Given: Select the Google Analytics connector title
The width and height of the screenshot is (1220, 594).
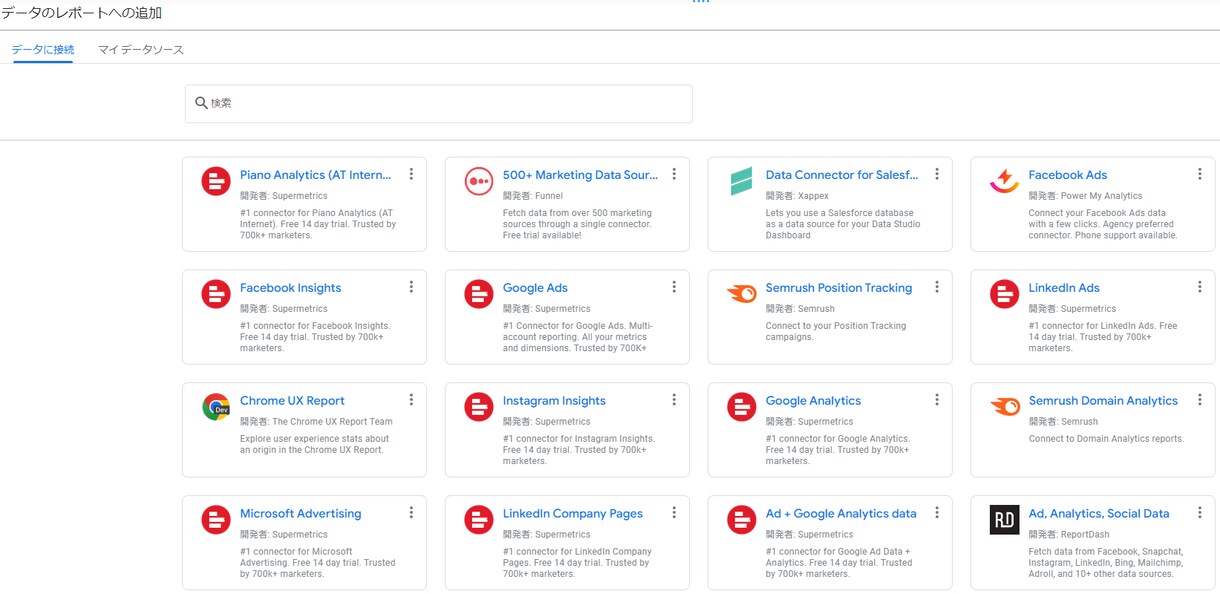Looking at the screenshot, I should point(813,401).
